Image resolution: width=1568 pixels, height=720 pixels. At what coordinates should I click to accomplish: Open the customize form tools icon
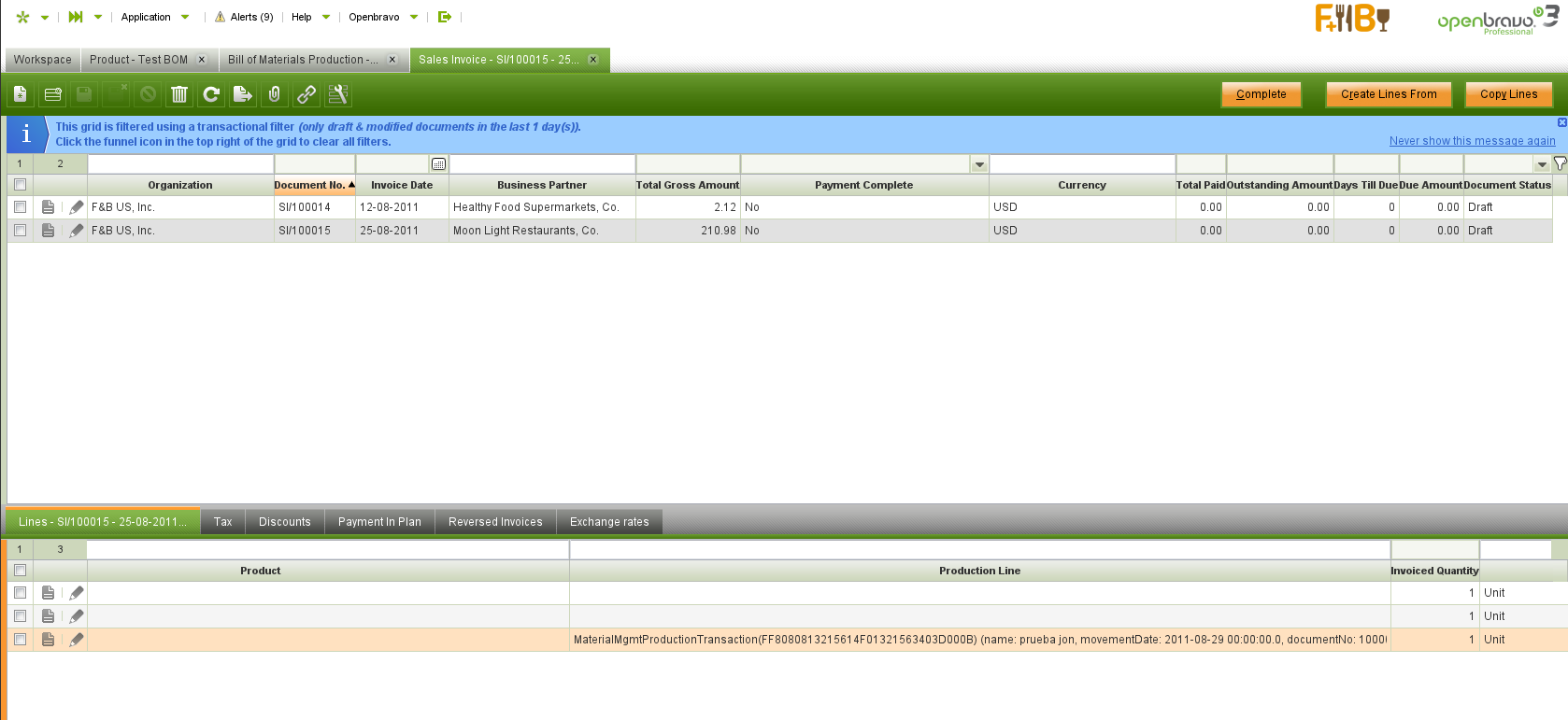(338, 94)
